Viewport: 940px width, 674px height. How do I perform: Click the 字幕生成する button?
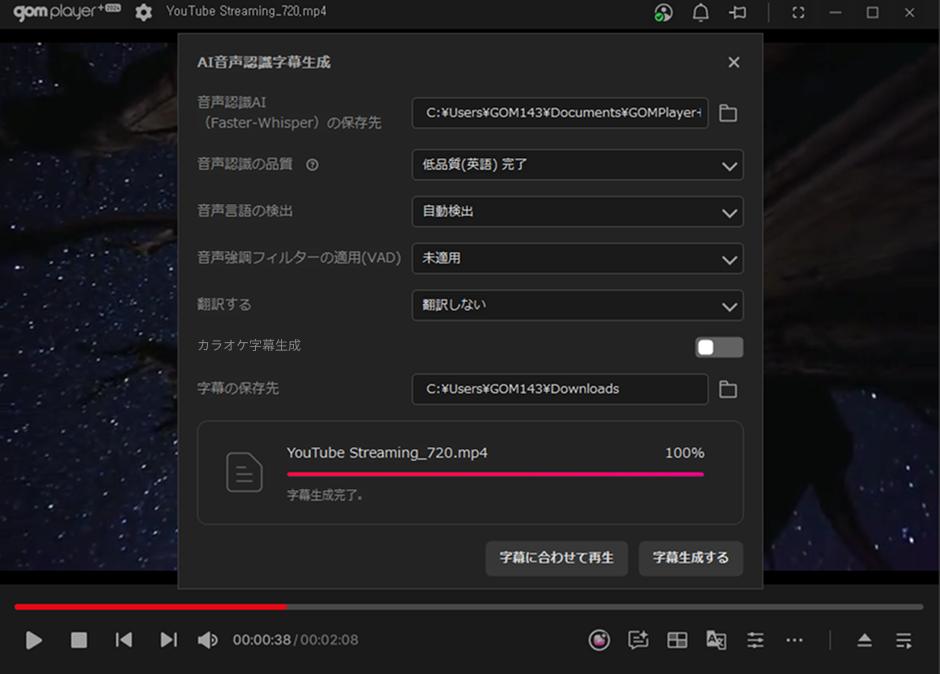(x=690, y=558)
